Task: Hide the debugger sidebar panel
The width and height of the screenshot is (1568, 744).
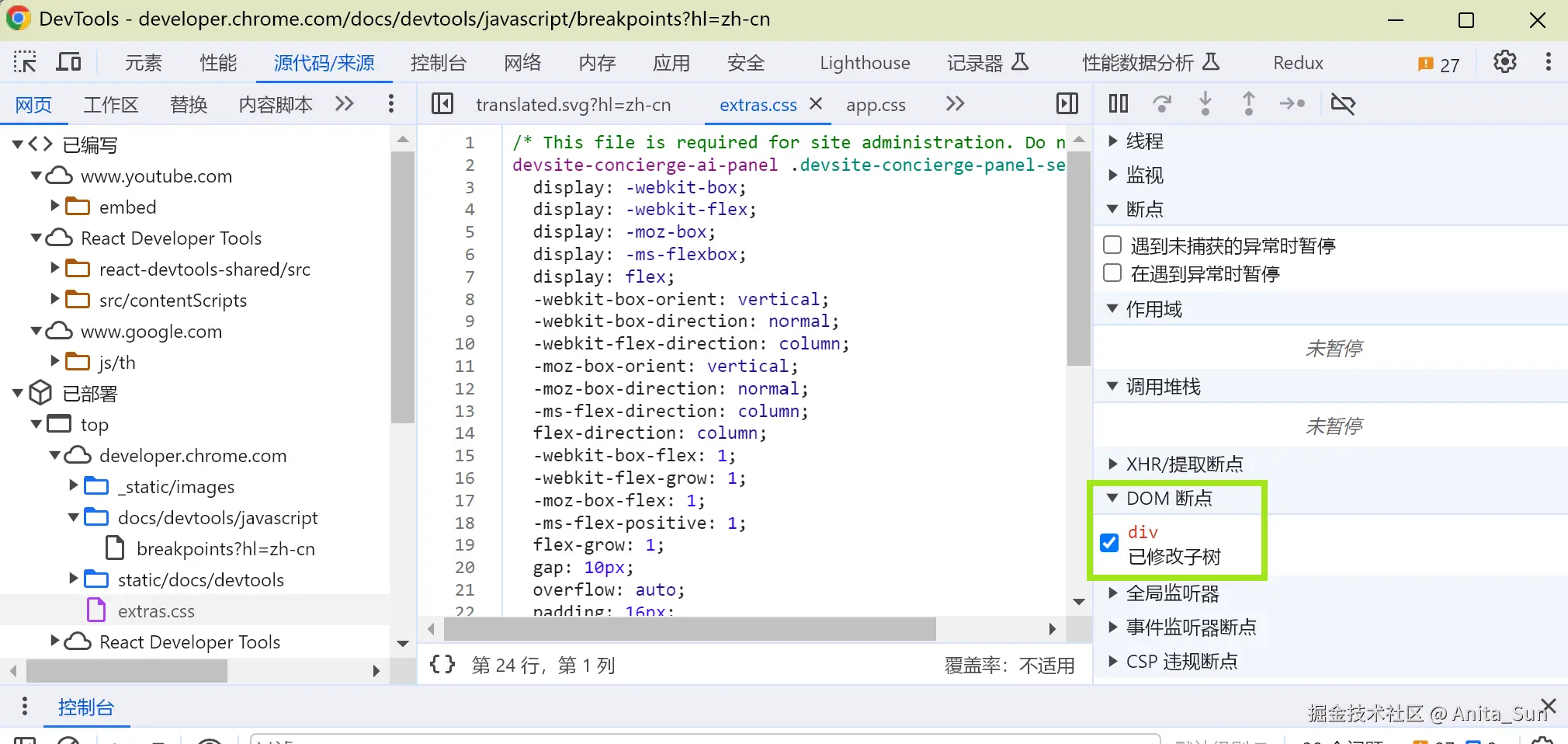Action: click(x=1067, y=103)
